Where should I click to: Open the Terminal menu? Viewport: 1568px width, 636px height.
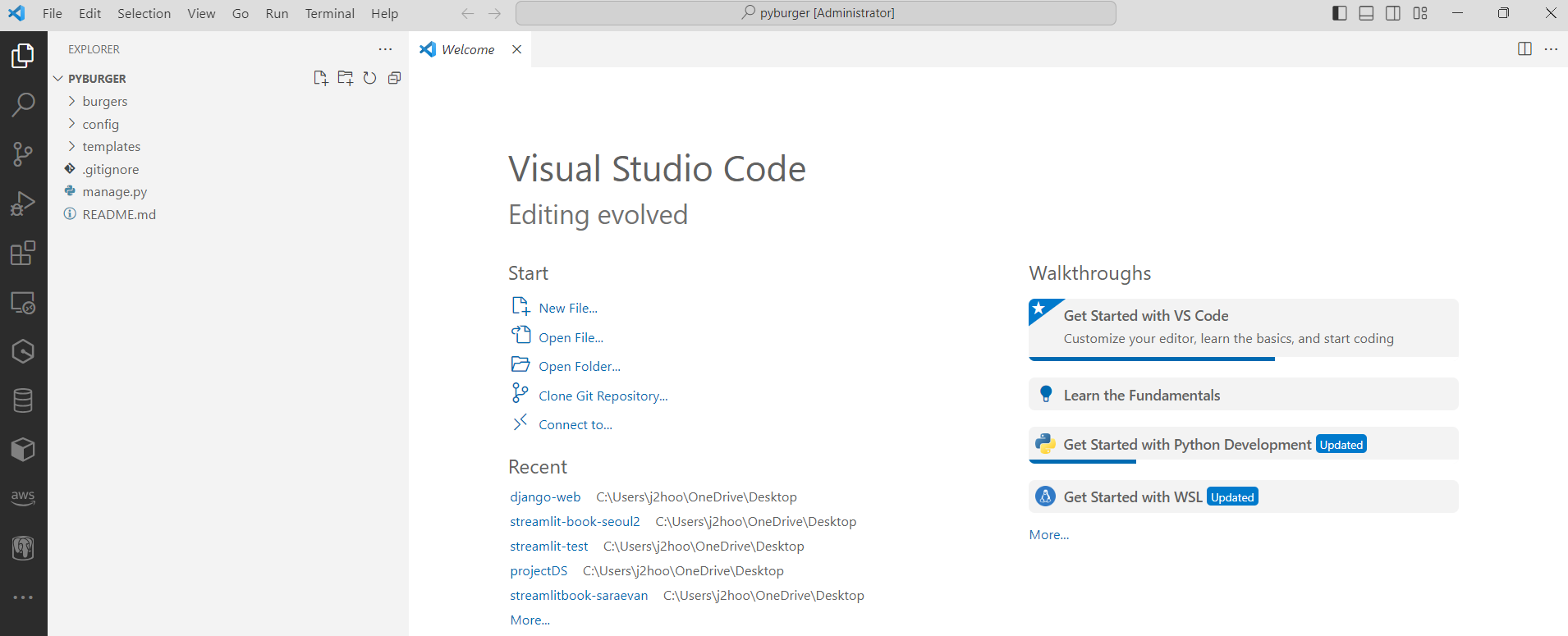[x=330, y=13]
